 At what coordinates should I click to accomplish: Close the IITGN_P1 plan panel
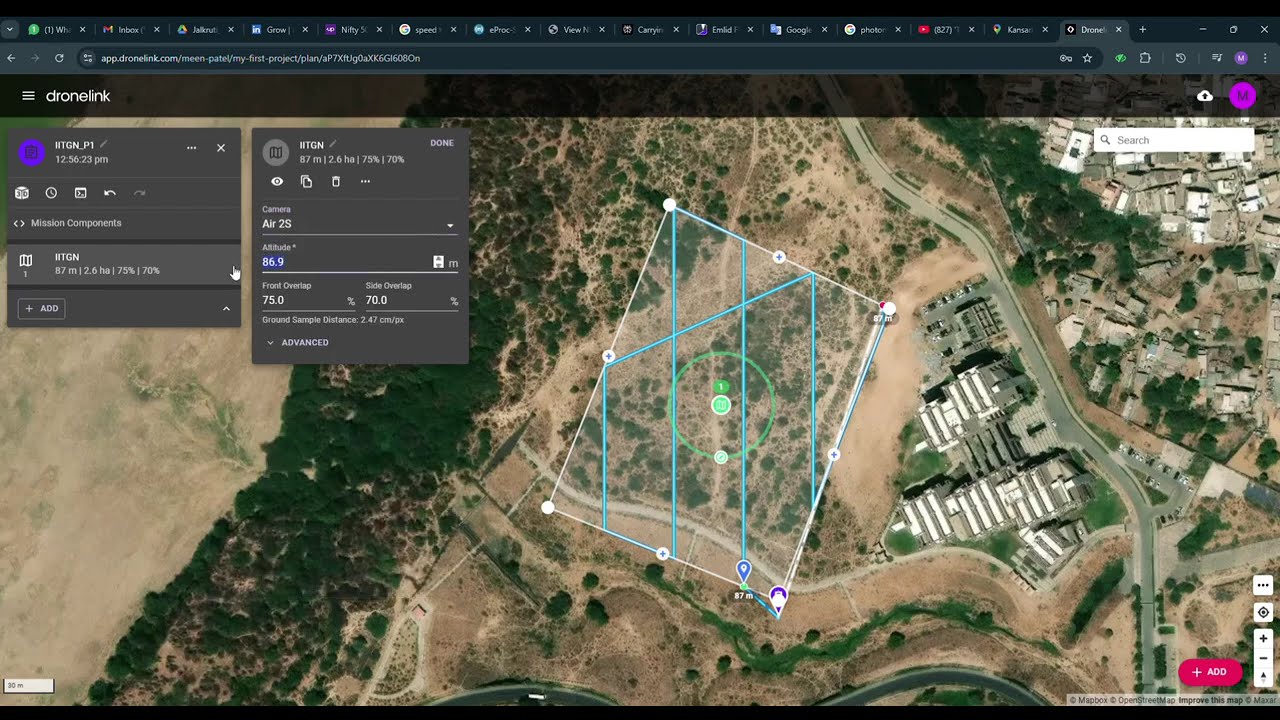221,148
